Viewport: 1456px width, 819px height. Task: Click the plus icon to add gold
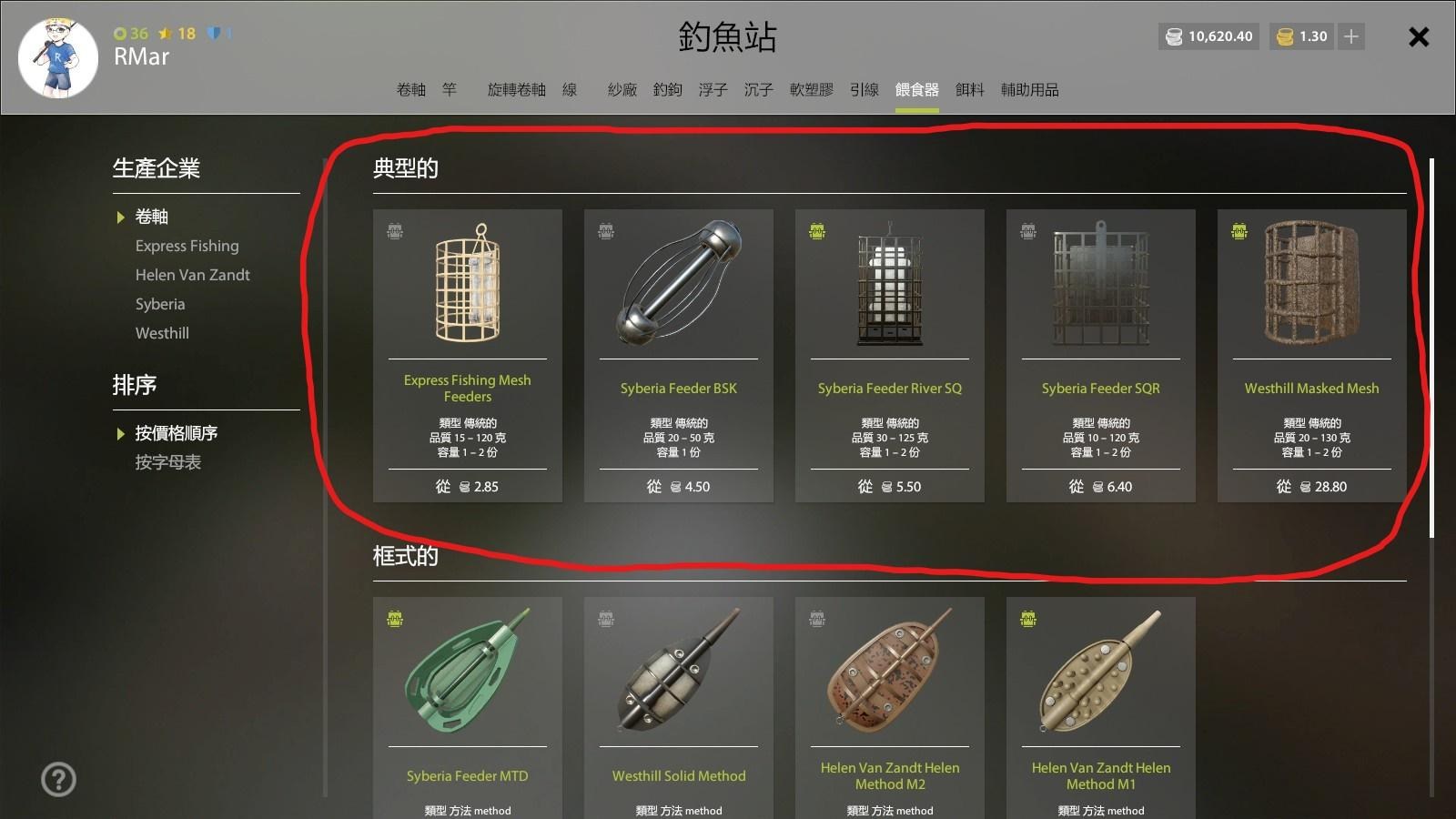pos(1351,36)
